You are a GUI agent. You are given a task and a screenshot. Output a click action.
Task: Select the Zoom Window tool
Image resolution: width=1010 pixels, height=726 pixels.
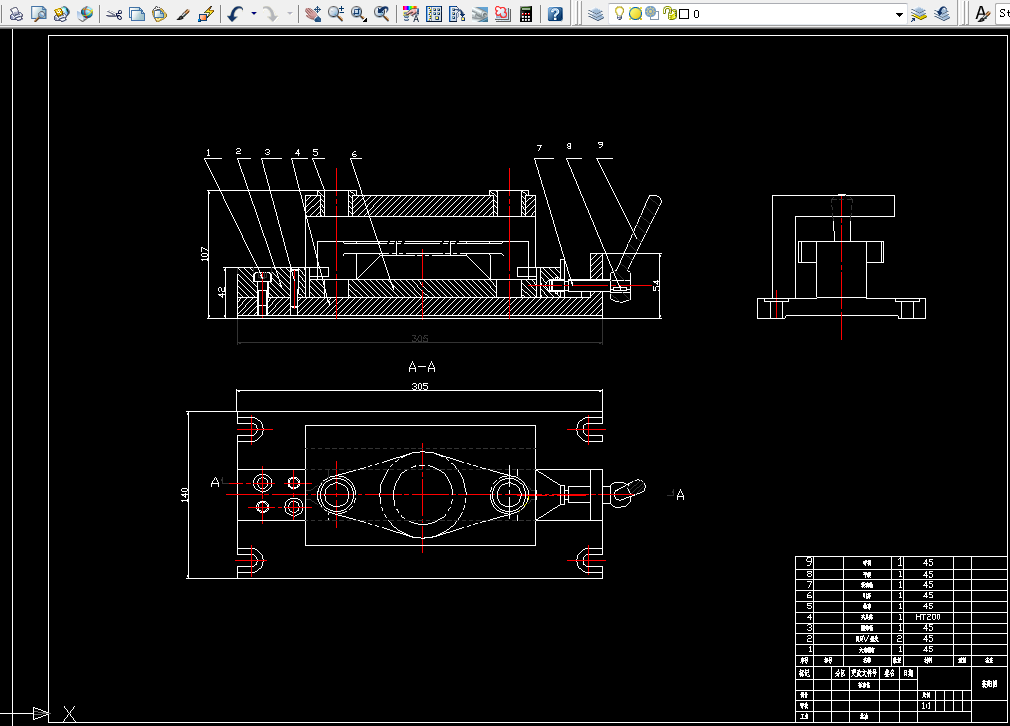tap(359, 14)
